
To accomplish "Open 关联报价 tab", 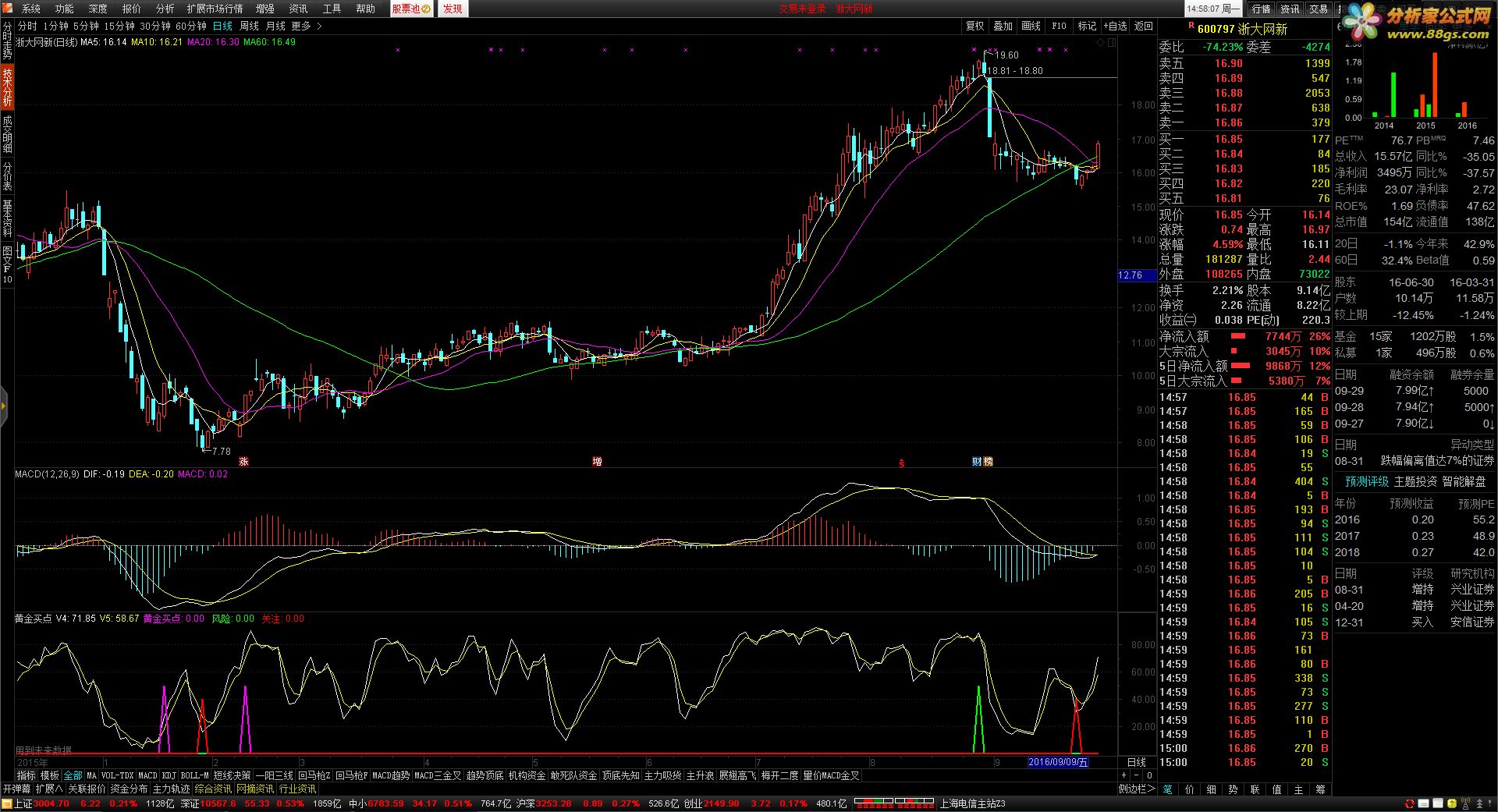I will point(86,789).
